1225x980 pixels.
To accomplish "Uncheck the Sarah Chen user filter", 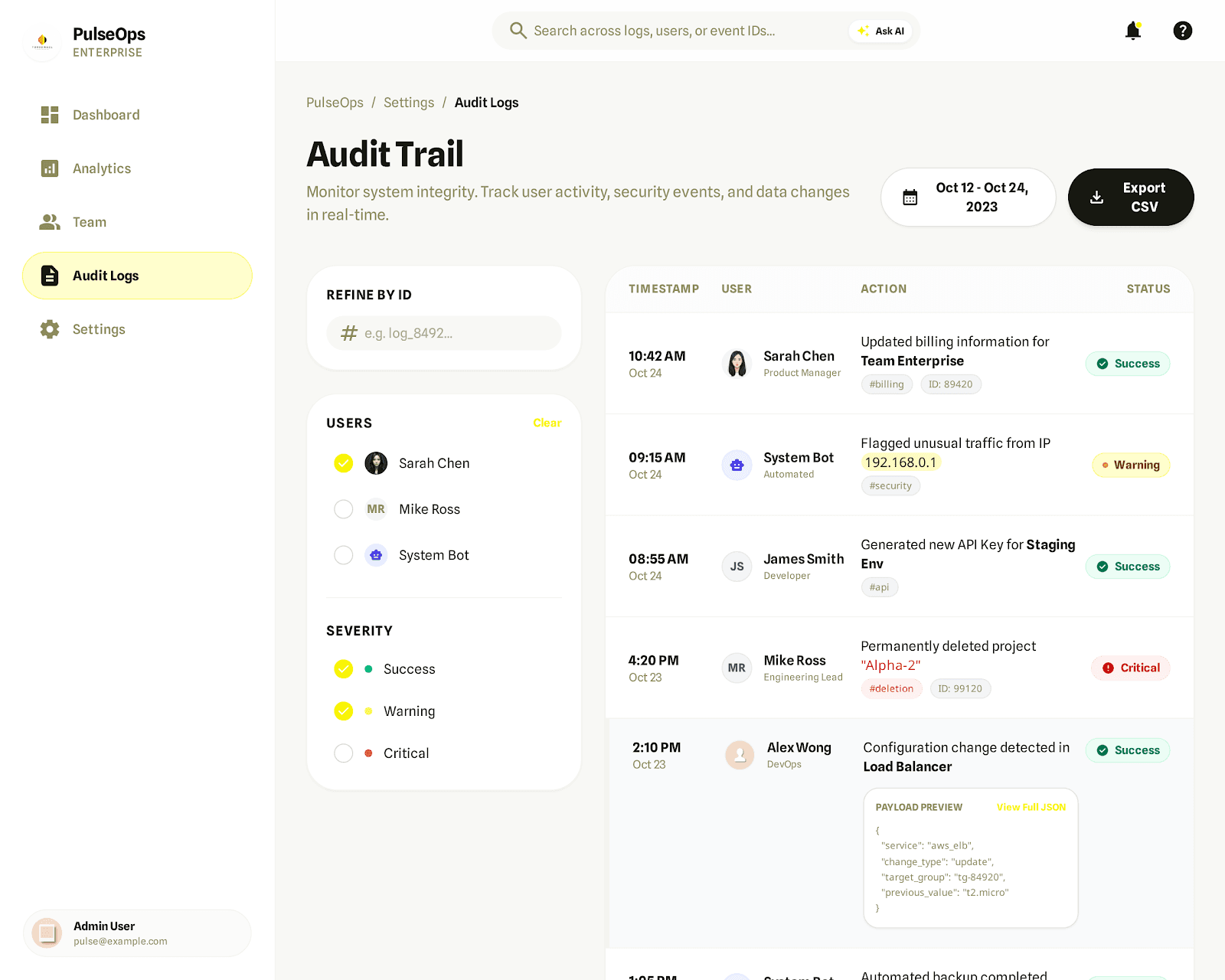I will [x=343, y=463].
